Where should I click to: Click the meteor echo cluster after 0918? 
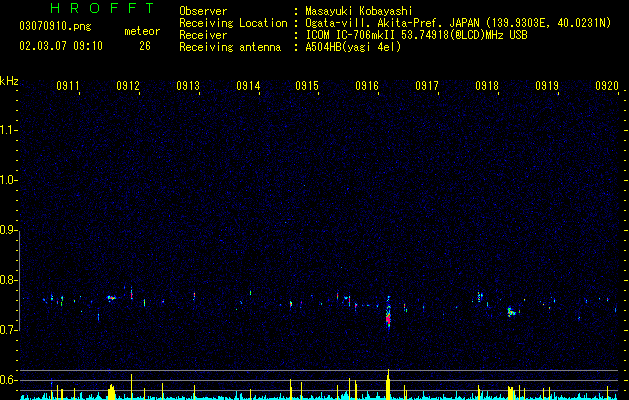click(511, 312)
